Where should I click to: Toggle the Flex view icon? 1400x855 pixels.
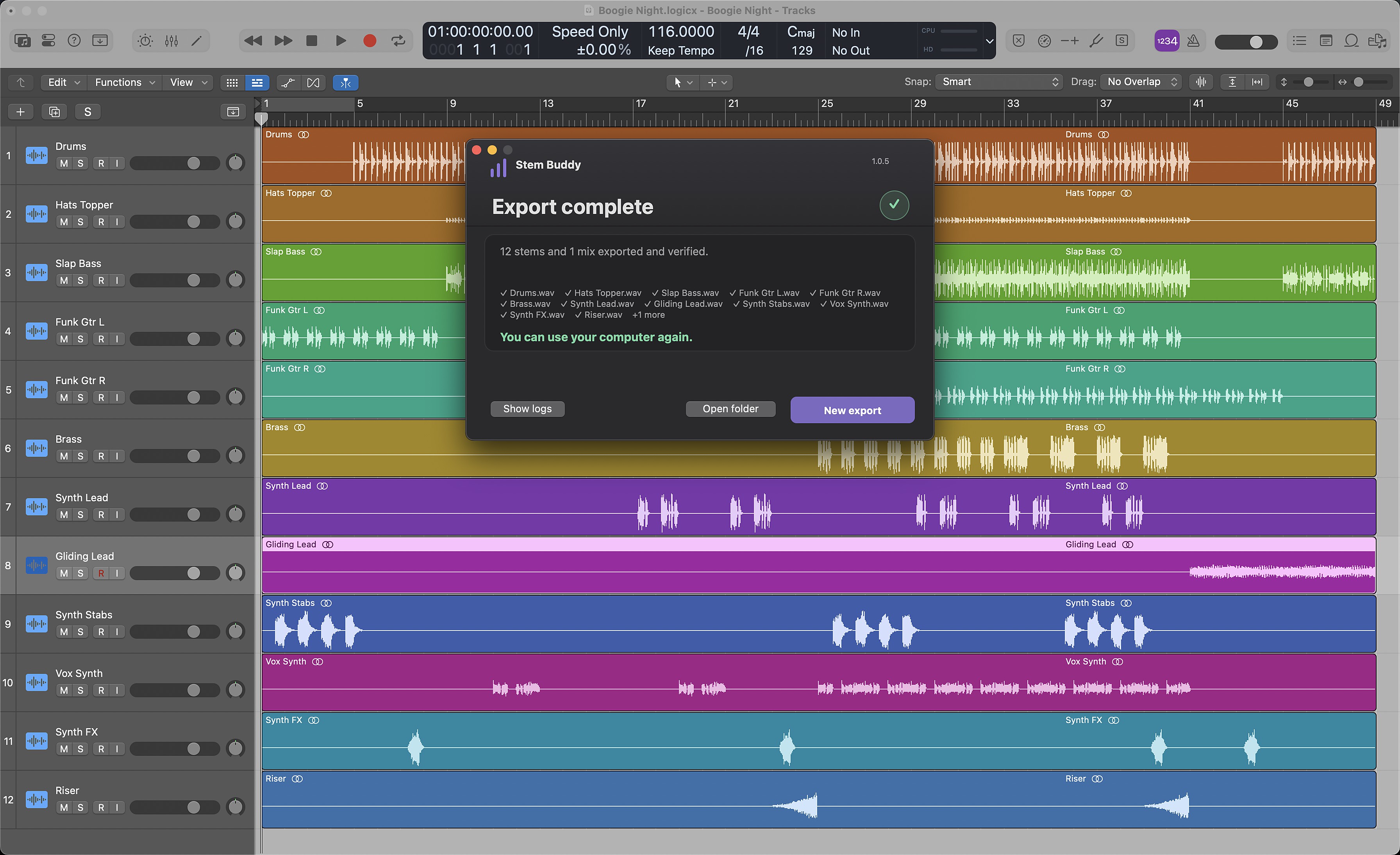click(313, 83)
